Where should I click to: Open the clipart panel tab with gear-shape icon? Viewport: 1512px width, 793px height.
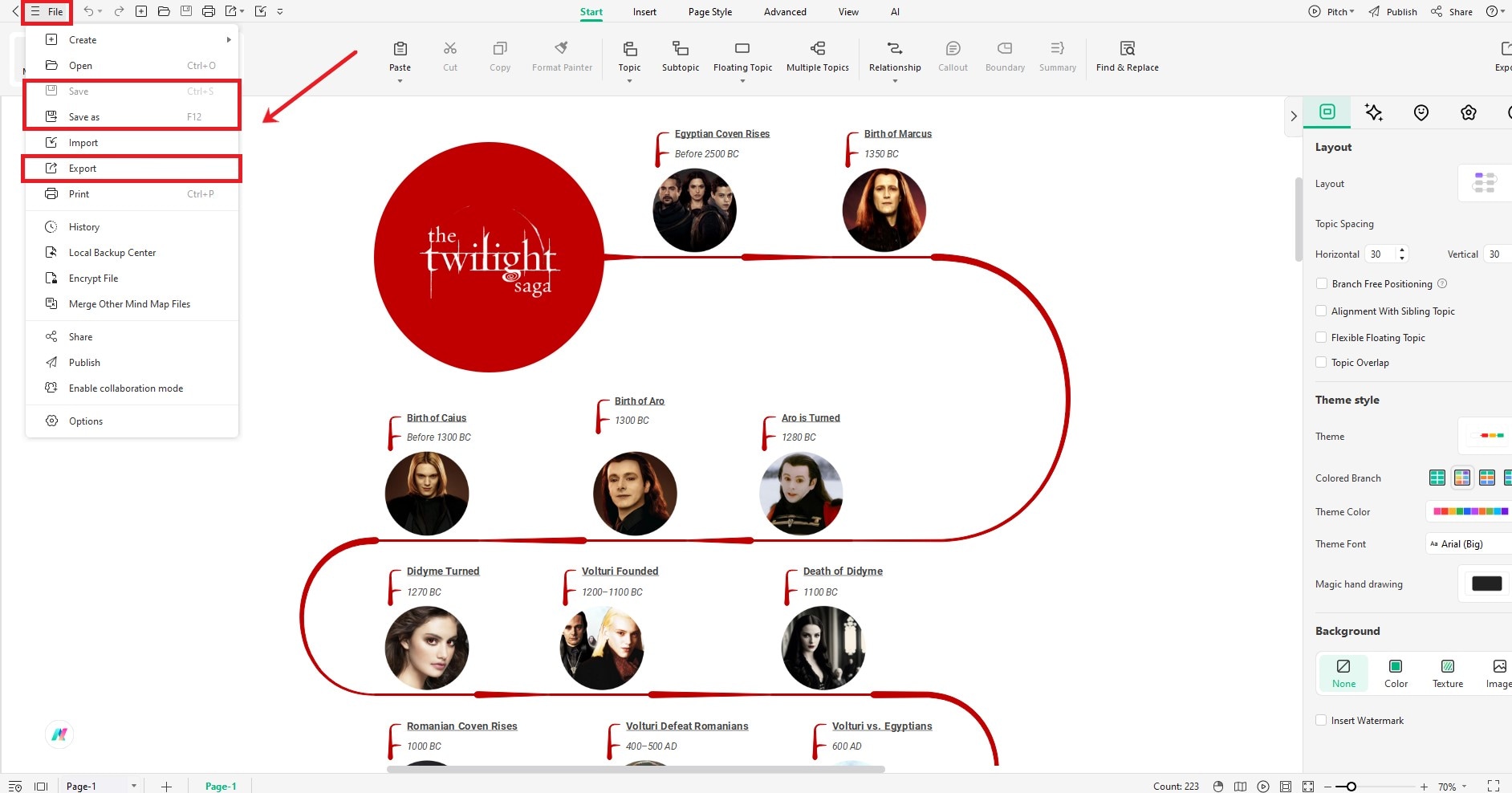pyautogui.click(x=1469, y=112)
